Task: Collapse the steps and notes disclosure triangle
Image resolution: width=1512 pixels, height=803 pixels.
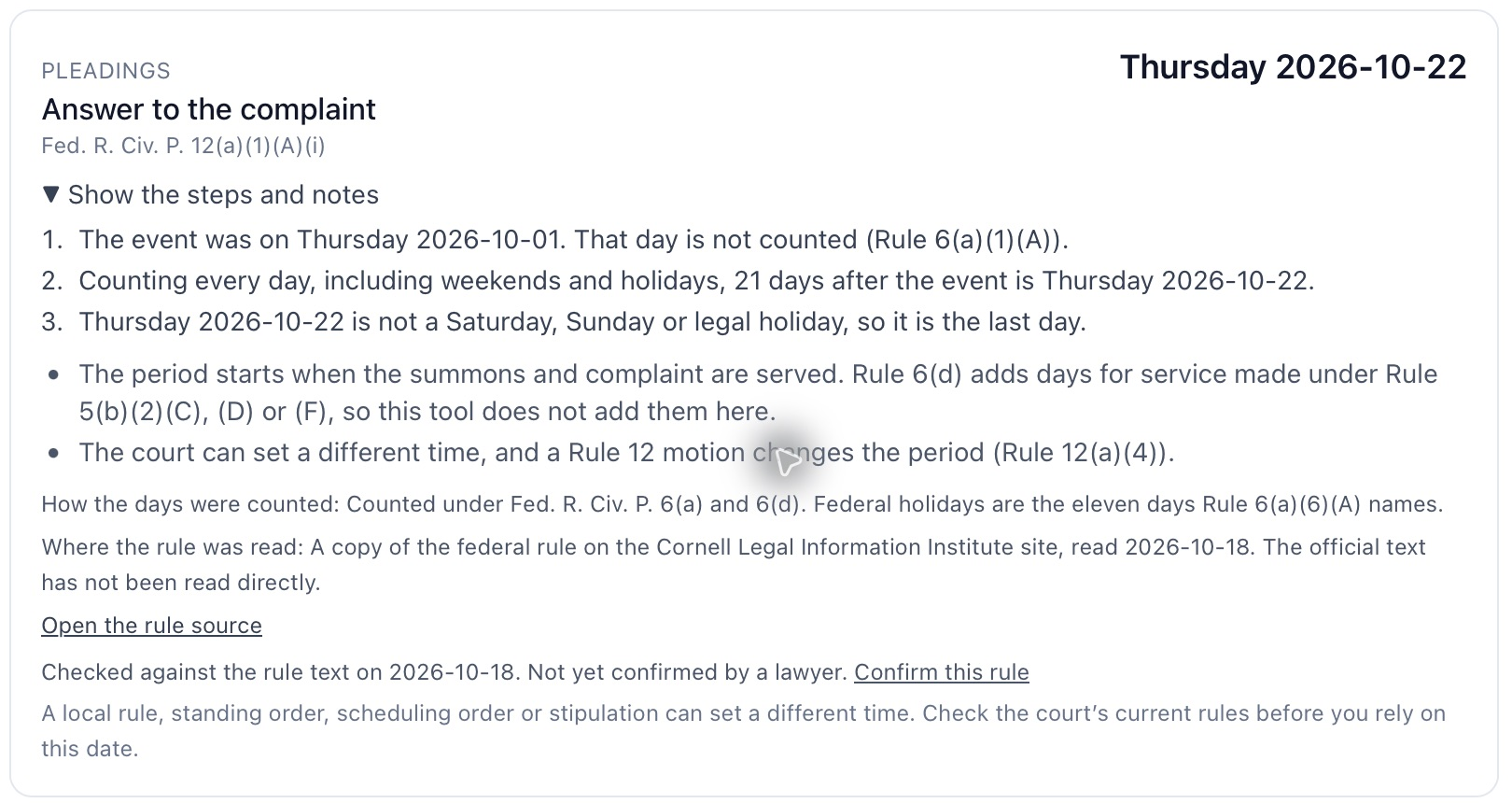Action: 51,194
